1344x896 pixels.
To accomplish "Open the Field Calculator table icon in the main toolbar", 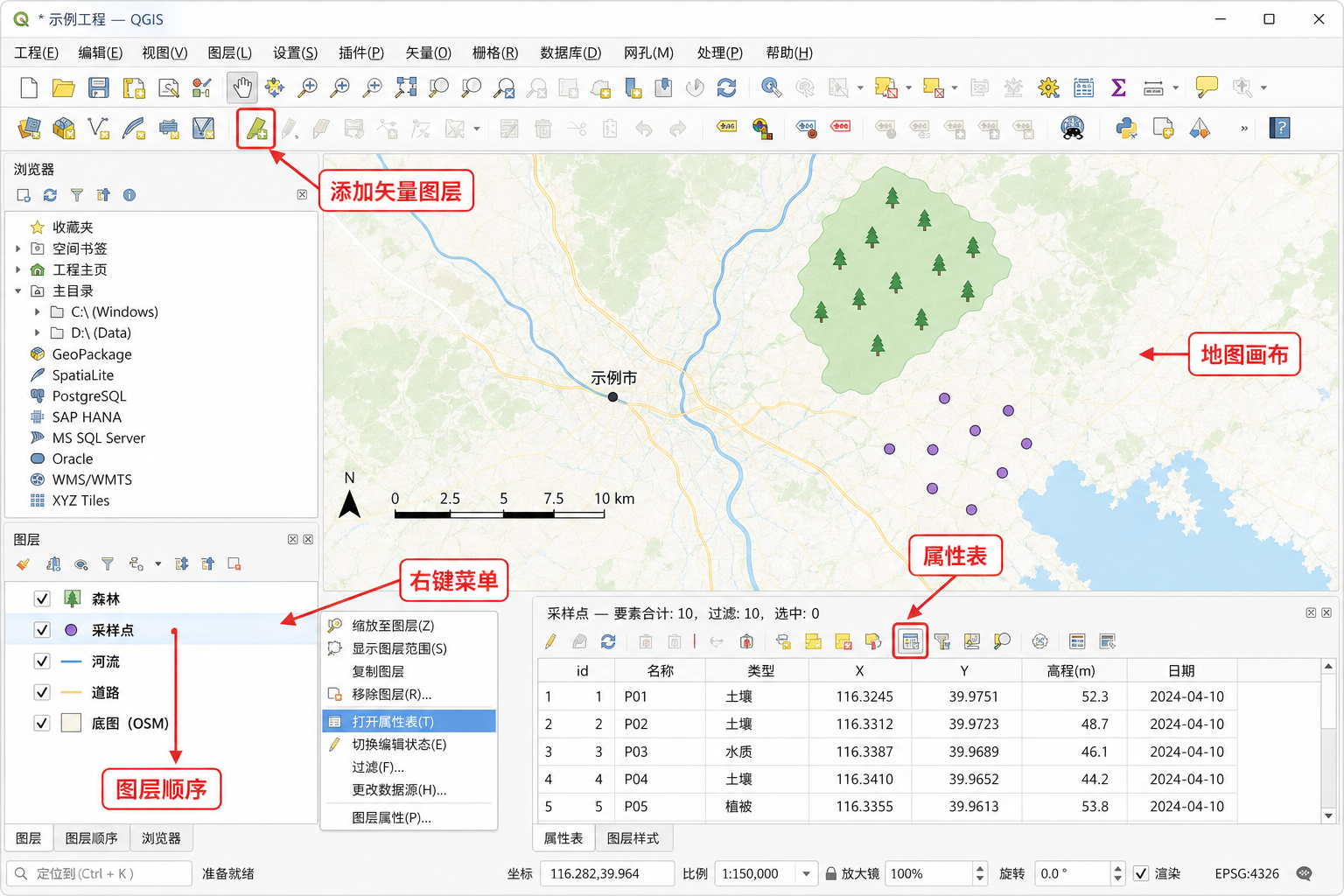I will (1084, 87).
